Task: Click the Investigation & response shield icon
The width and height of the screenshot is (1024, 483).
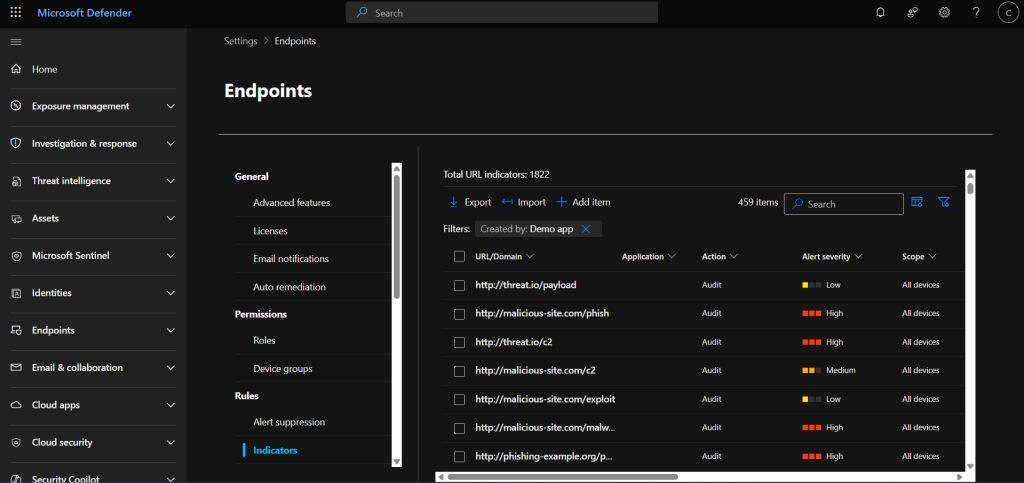Action: tap(16, 144)
